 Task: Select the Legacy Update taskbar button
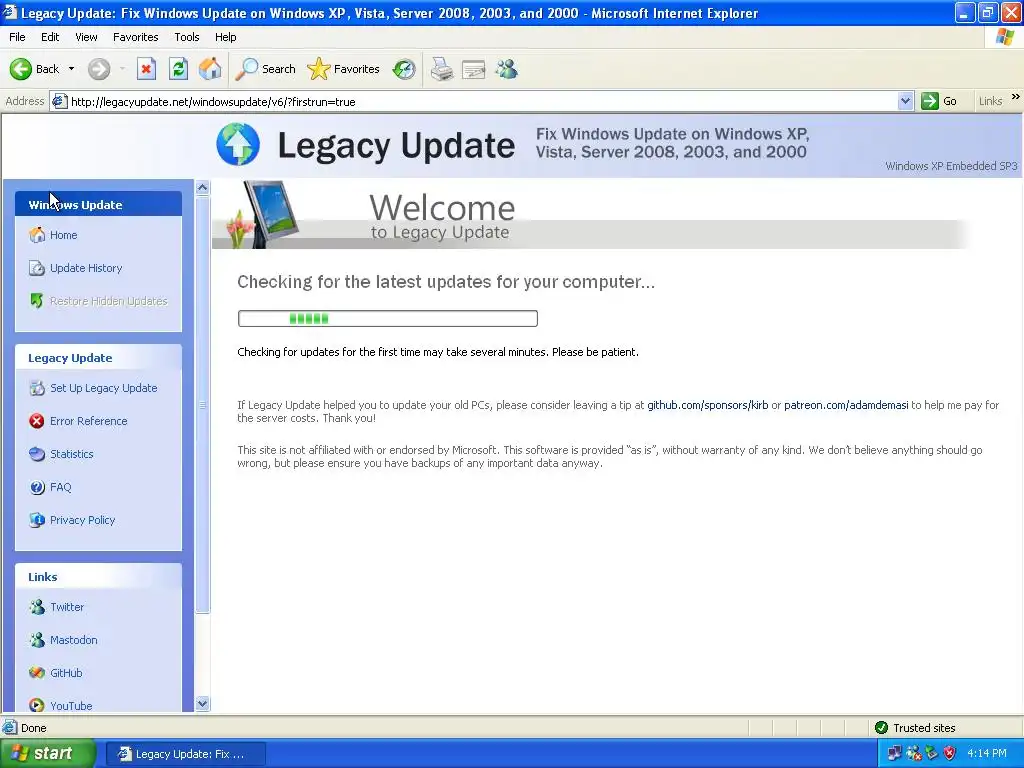[185, 754]
